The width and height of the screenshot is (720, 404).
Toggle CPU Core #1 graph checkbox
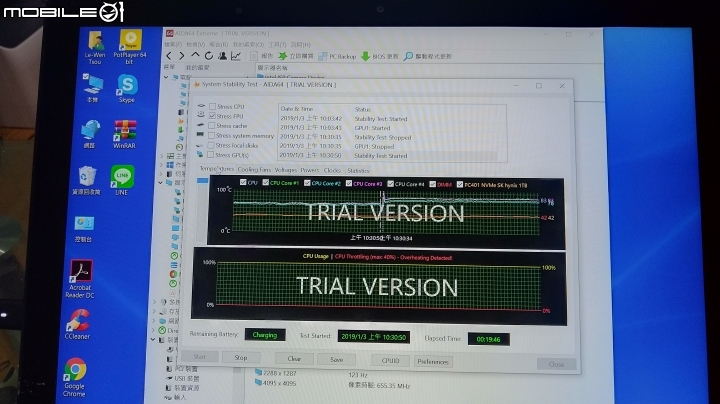(265, 182)
